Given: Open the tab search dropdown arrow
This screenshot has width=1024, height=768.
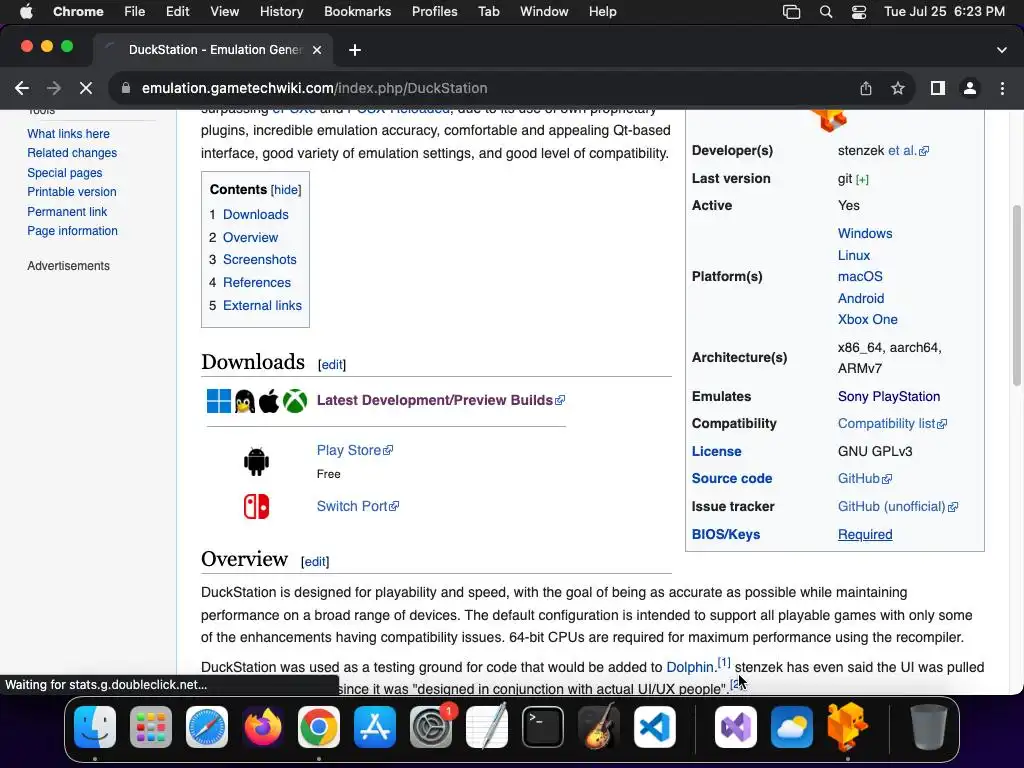Looking at the screenshot, I should (x=1002, y=50).
